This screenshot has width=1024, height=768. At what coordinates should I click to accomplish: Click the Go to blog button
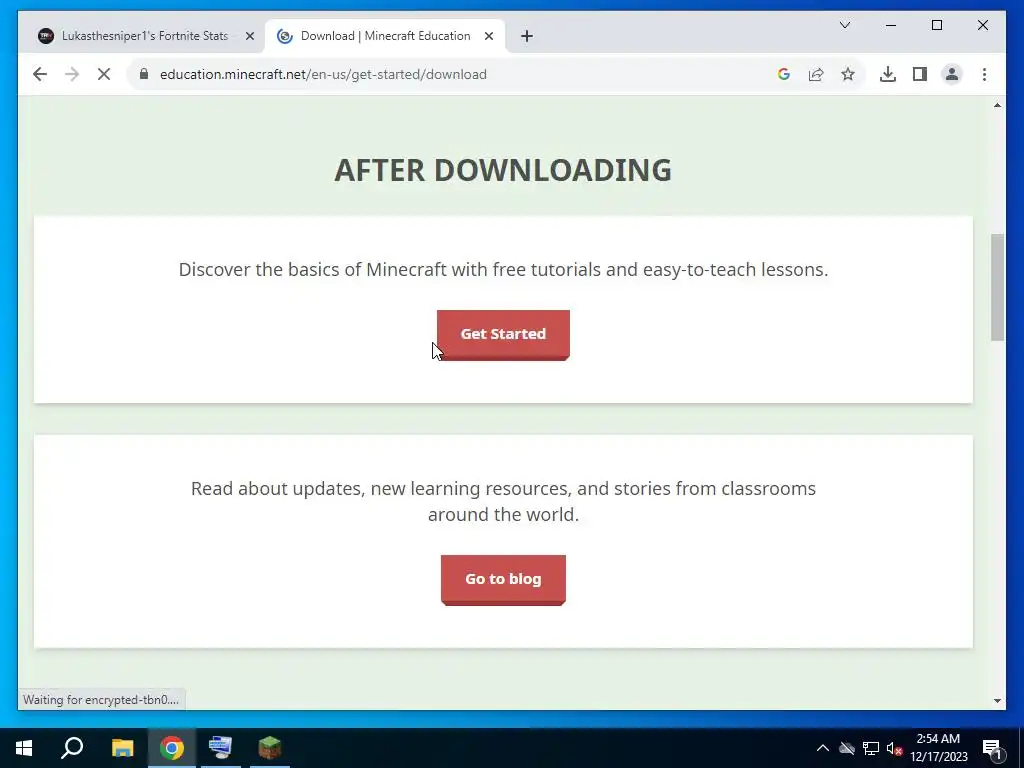tap(503, 580)
